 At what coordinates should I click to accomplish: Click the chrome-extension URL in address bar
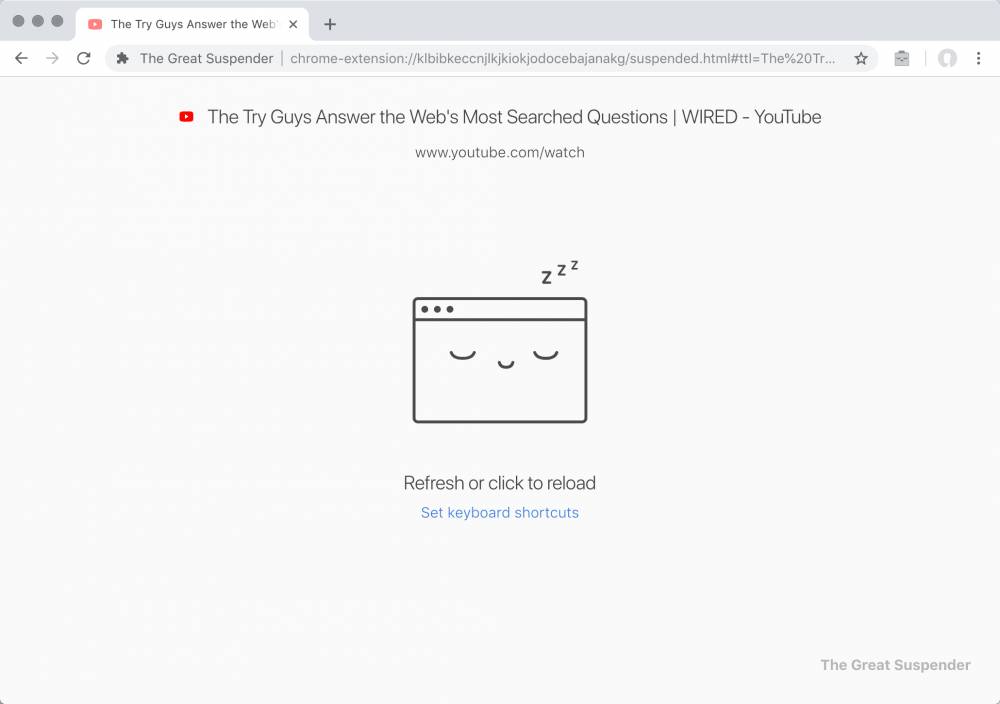click(562, 59)
